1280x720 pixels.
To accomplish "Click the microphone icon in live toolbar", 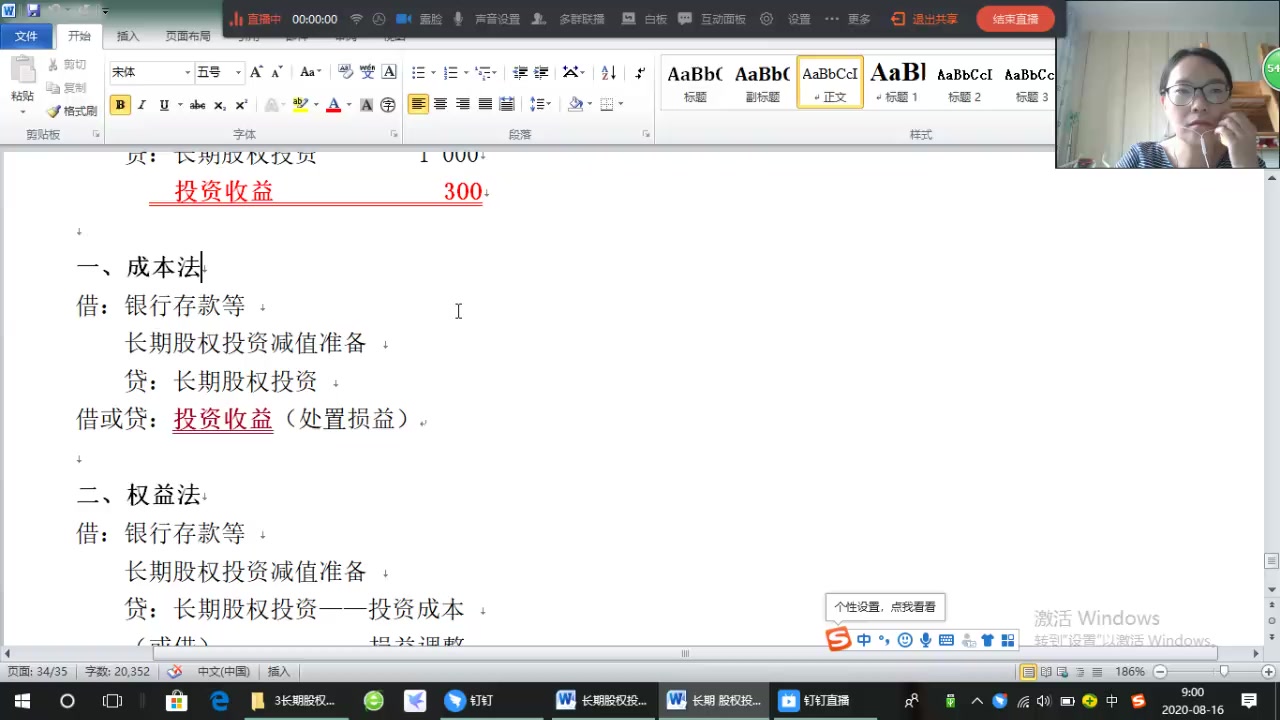I will (x=459, y=19).
